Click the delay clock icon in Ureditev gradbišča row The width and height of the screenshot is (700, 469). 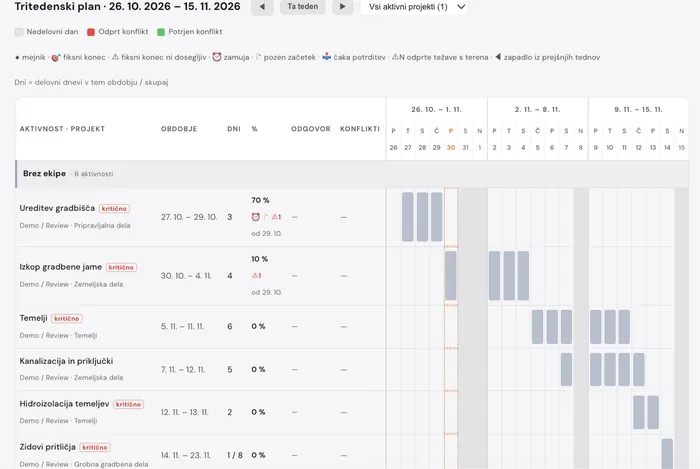tap(255, 217)
